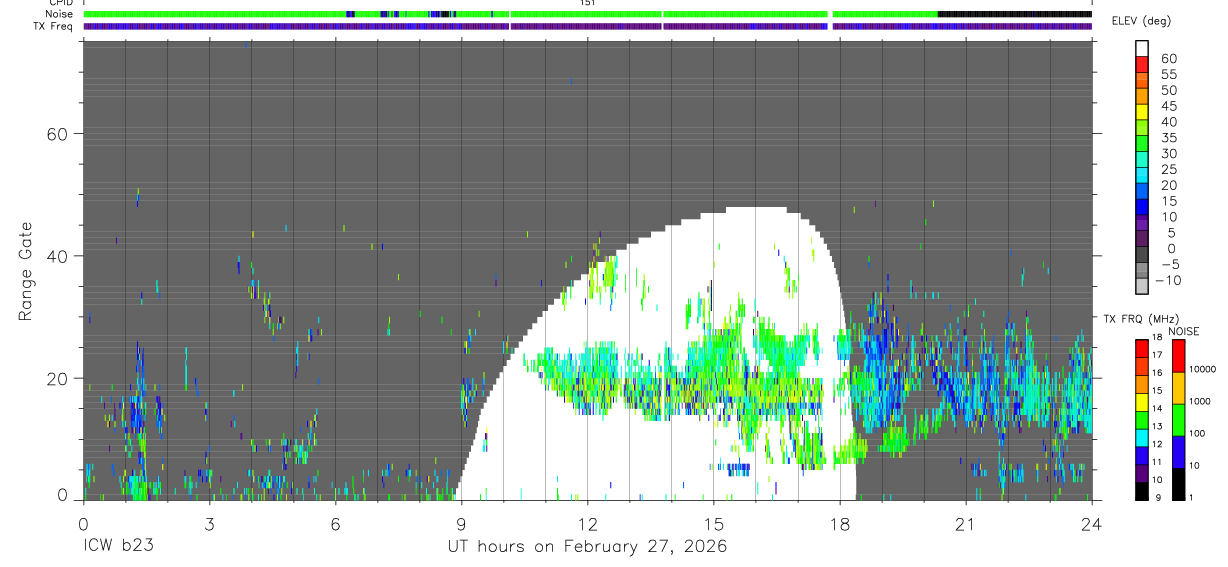Image resolution: width=1228 pixels, height=567 pixels.
Task: Click the "TX Freq" row label at top left
Action: click(53, 26)
